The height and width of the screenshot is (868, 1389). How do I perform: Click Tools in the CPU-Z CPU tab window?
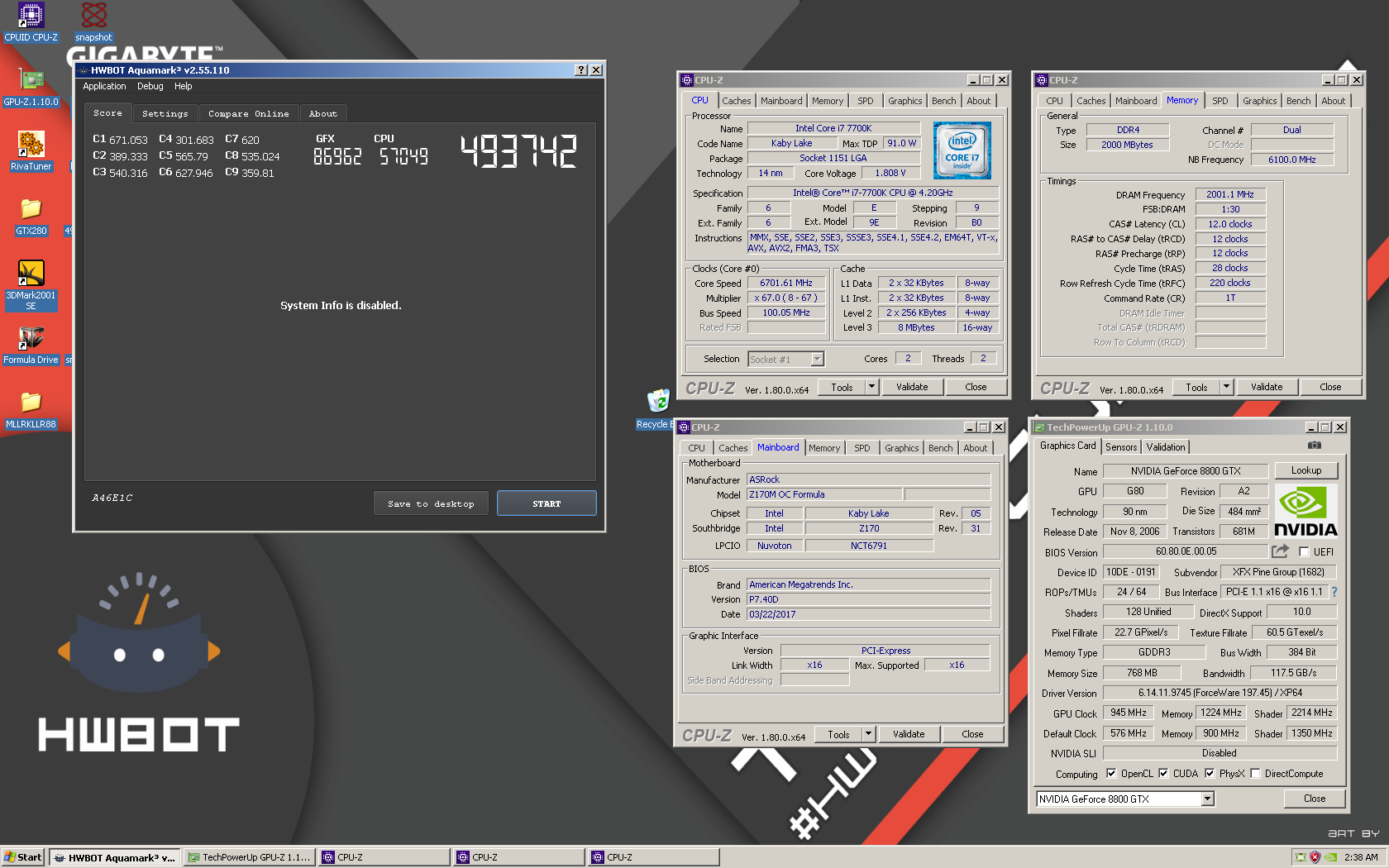tap(842, 387)
